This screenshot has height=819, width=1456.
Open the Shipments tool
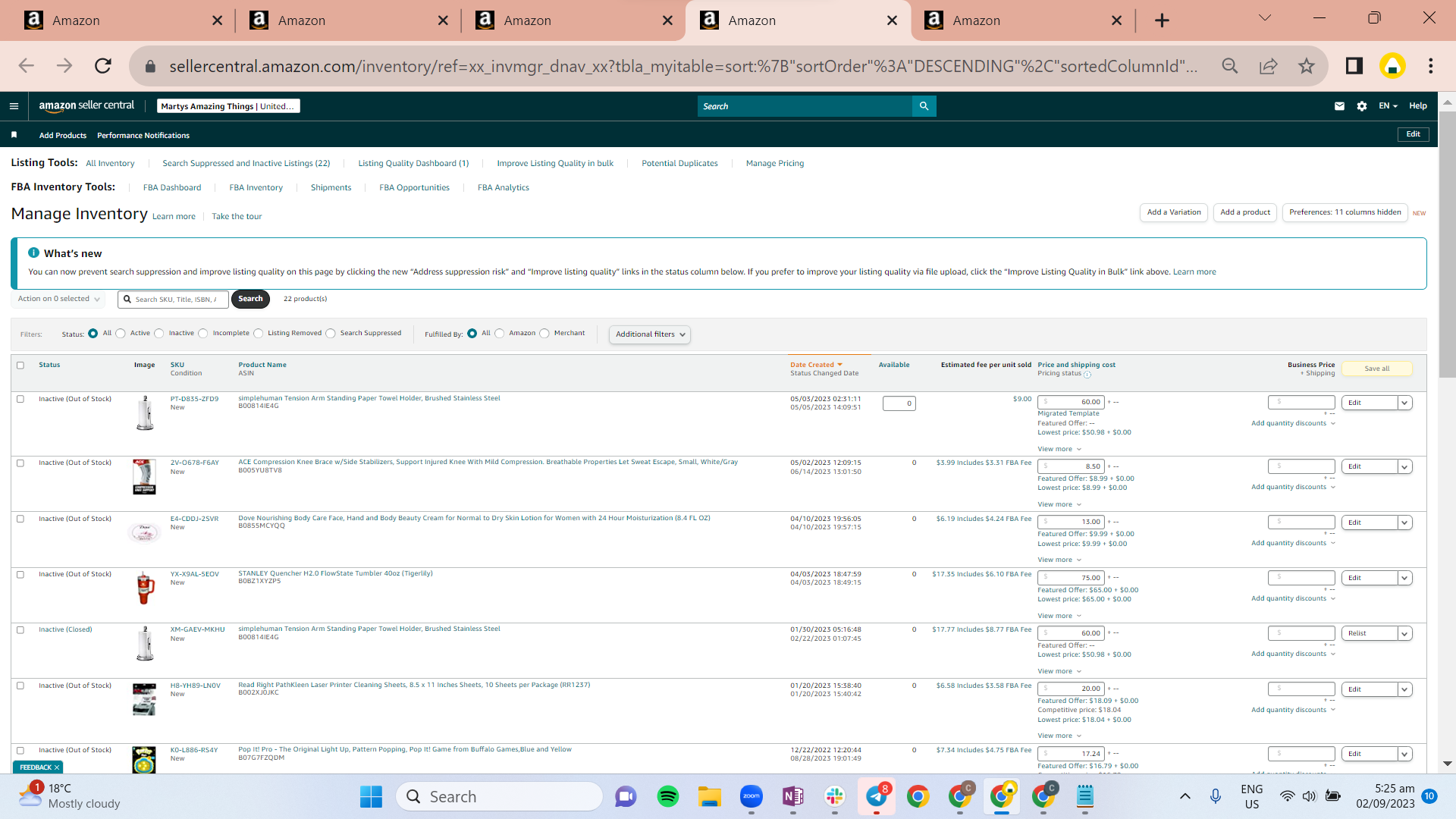click(331, 187)
